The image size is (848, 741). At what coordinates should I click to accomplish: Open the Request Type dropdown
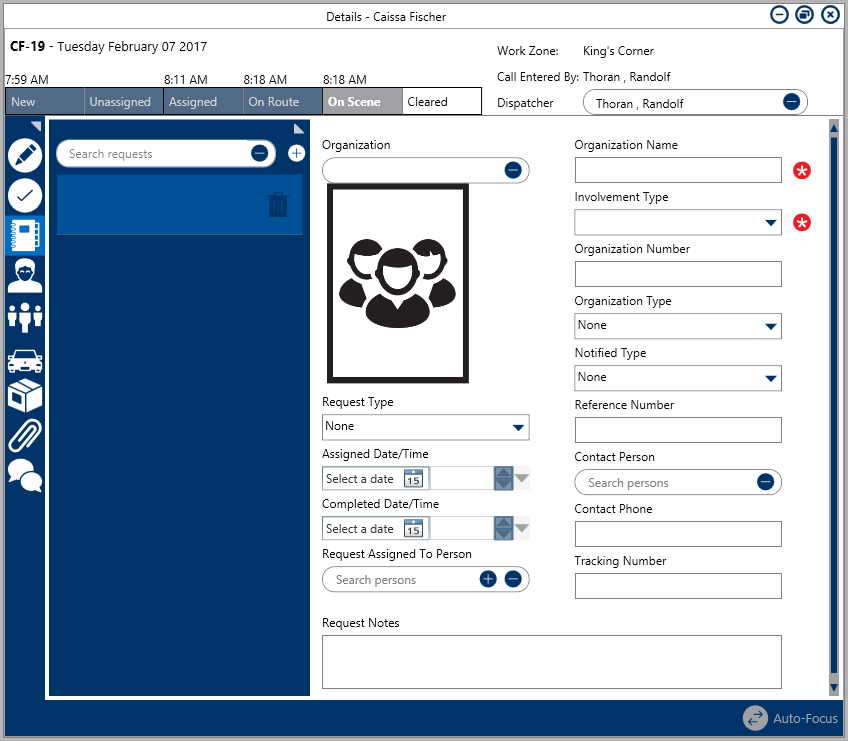[517, 427]
